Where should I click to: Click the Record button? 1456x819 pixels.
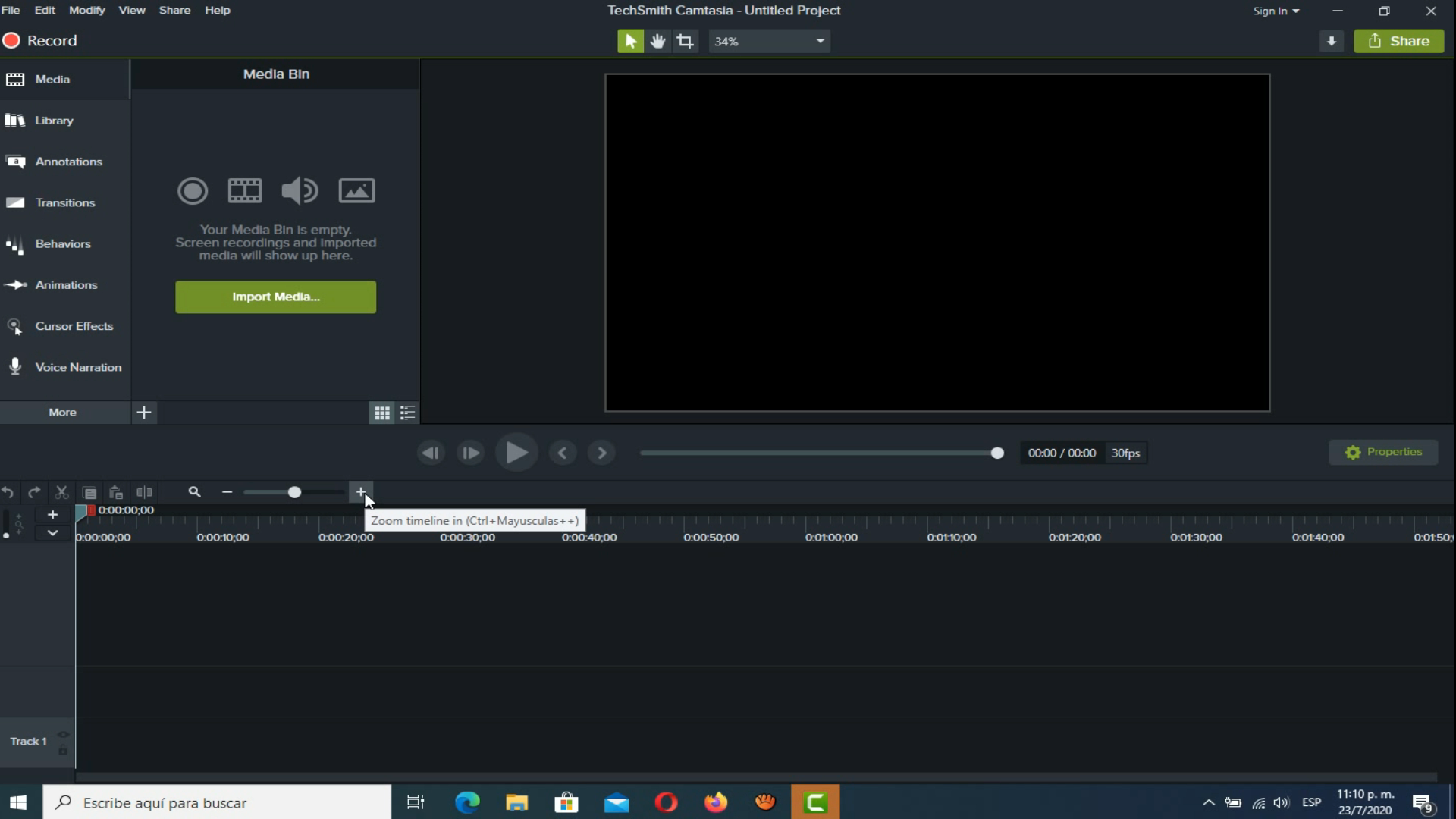pyautogui.click(x=39, y=41)
